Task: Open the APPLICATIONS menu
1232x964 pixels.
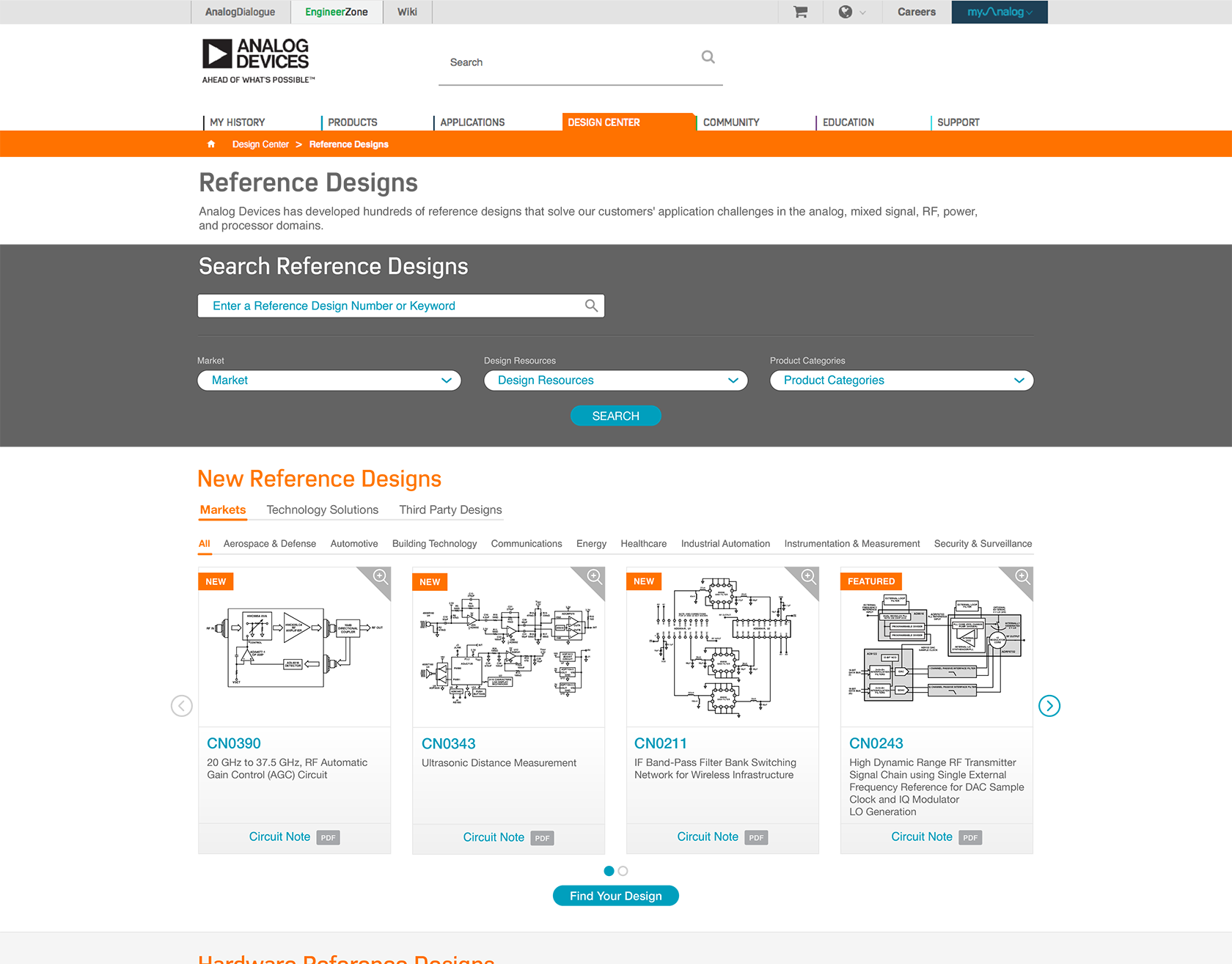Action: point(472,122)
